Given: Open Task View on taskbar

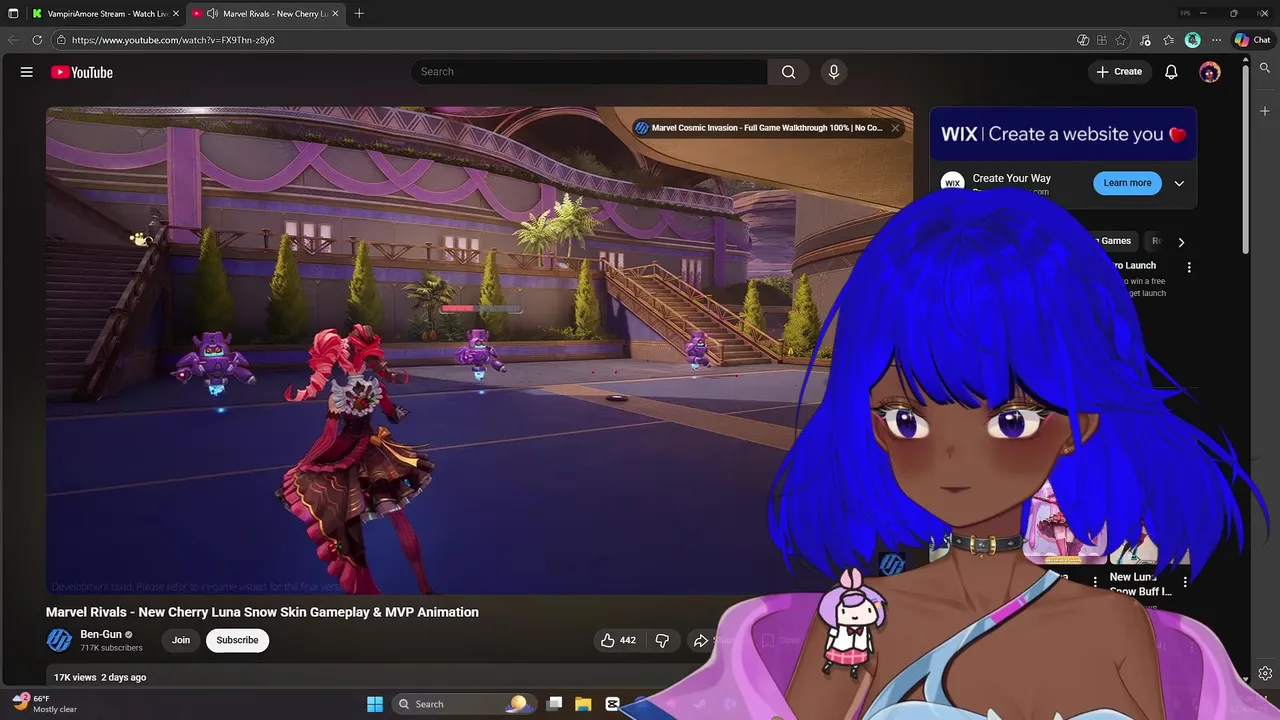Looking at the screenshot, I should (x=555, y=704).
